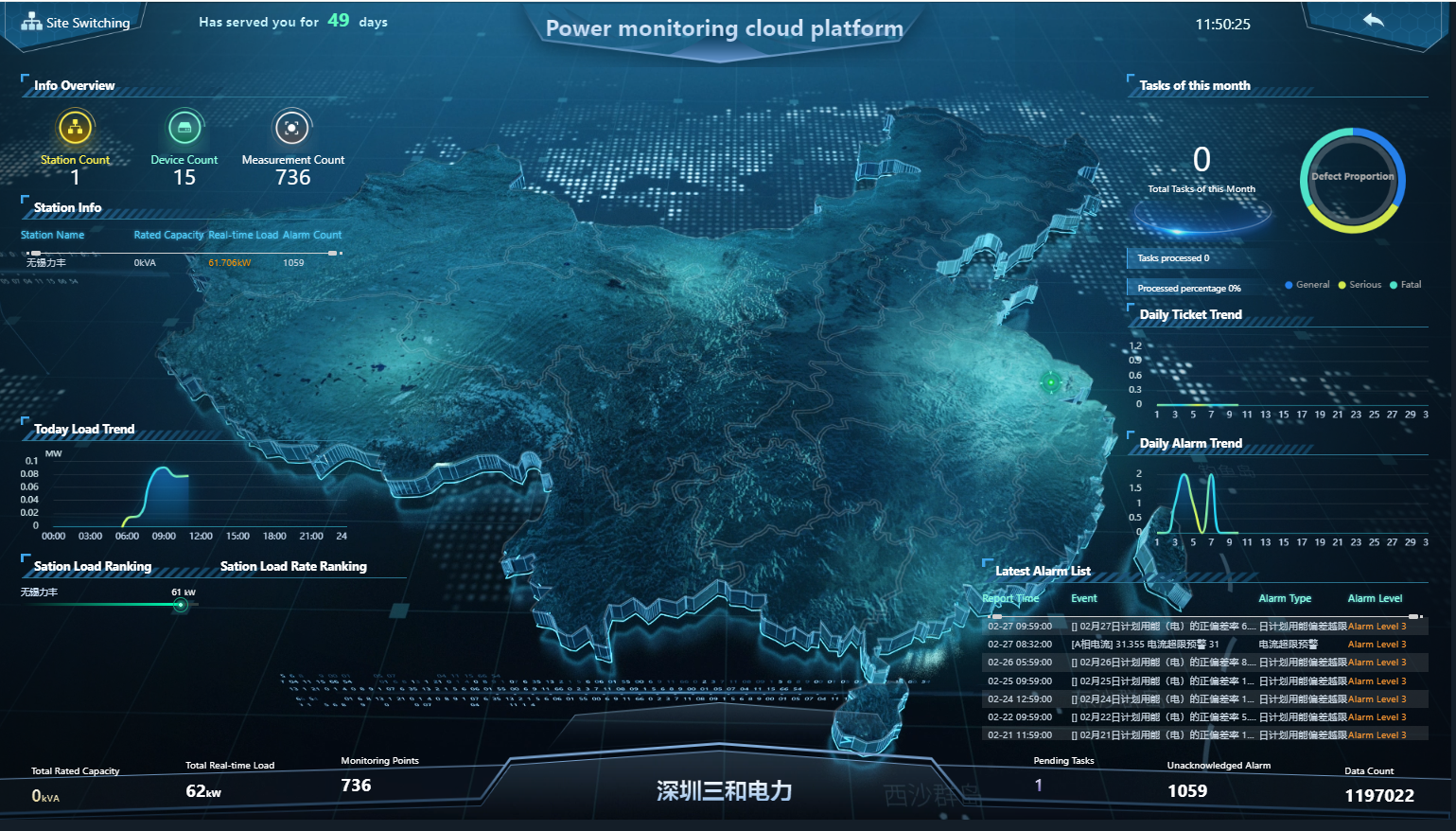Switch to Sation Load Rate Ranking tab
The height and width of the screenshot is (831, 1456).
point(293,566)
